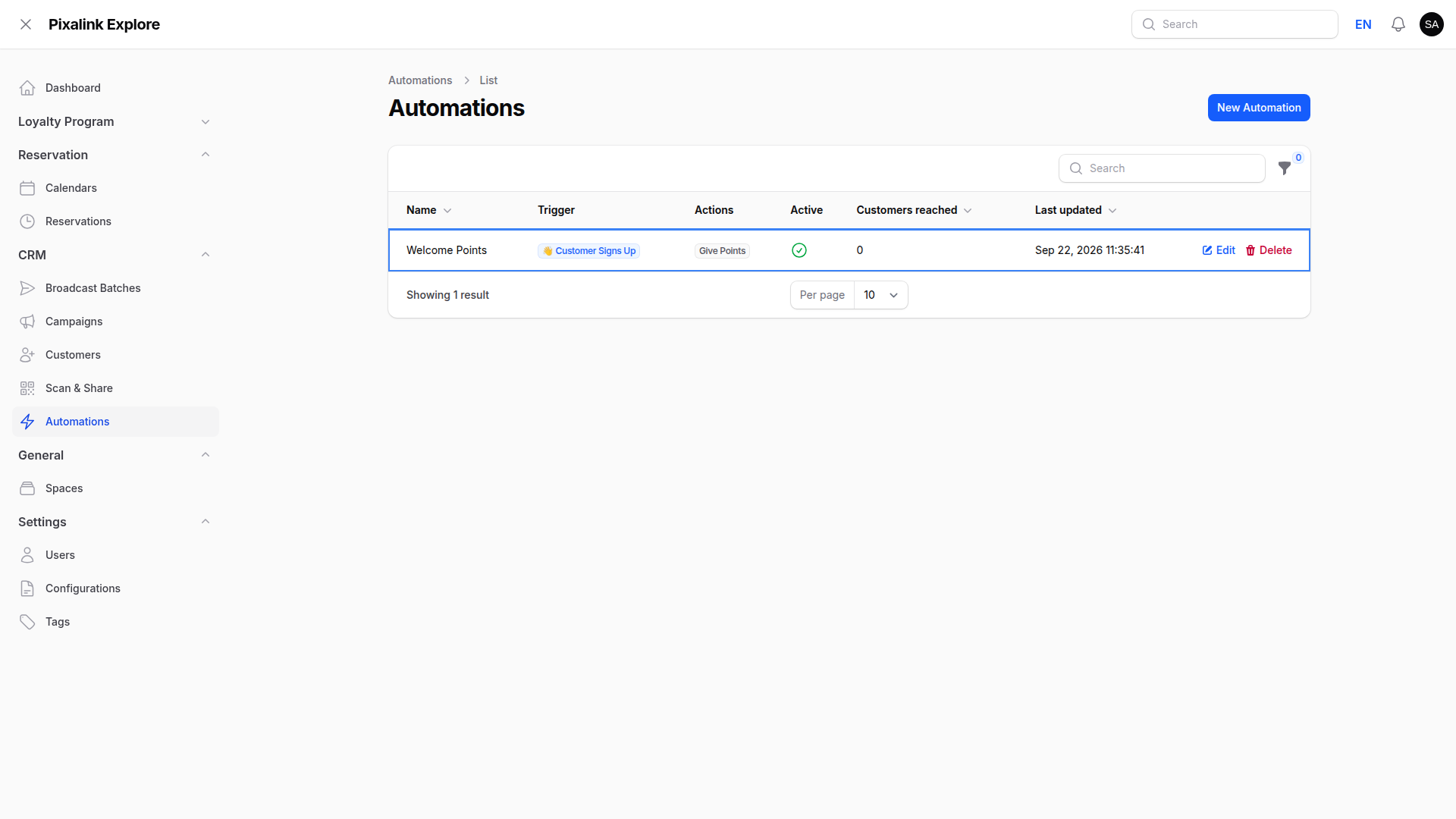Sort by Last updated column
This screenshot has width=1456, height=819.
tap(1075, 210)
